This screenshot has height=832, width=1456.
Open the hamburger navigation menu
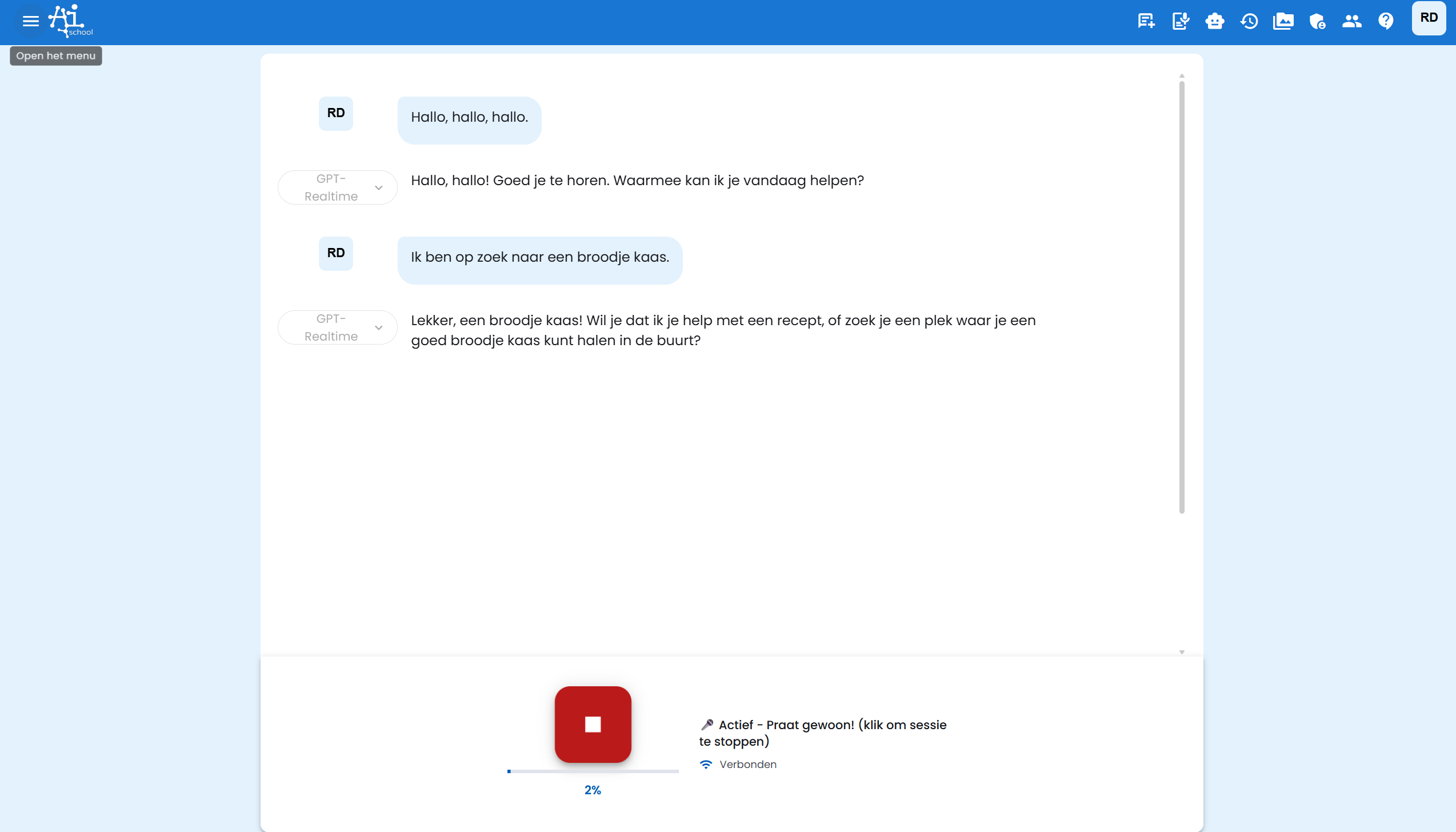(x=30, y=21)
